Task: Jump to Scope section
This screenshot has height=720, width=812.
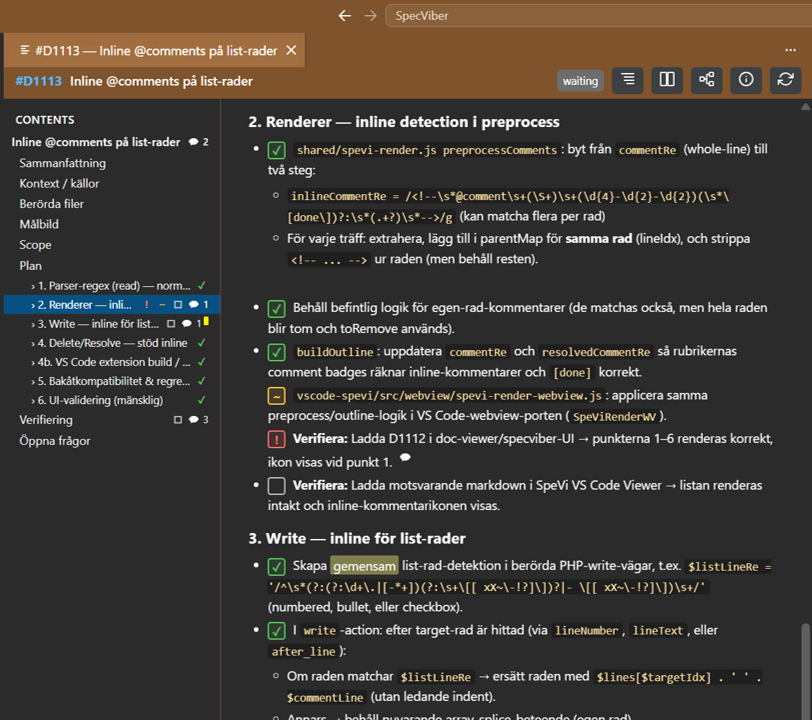Action: coord(35,245)
